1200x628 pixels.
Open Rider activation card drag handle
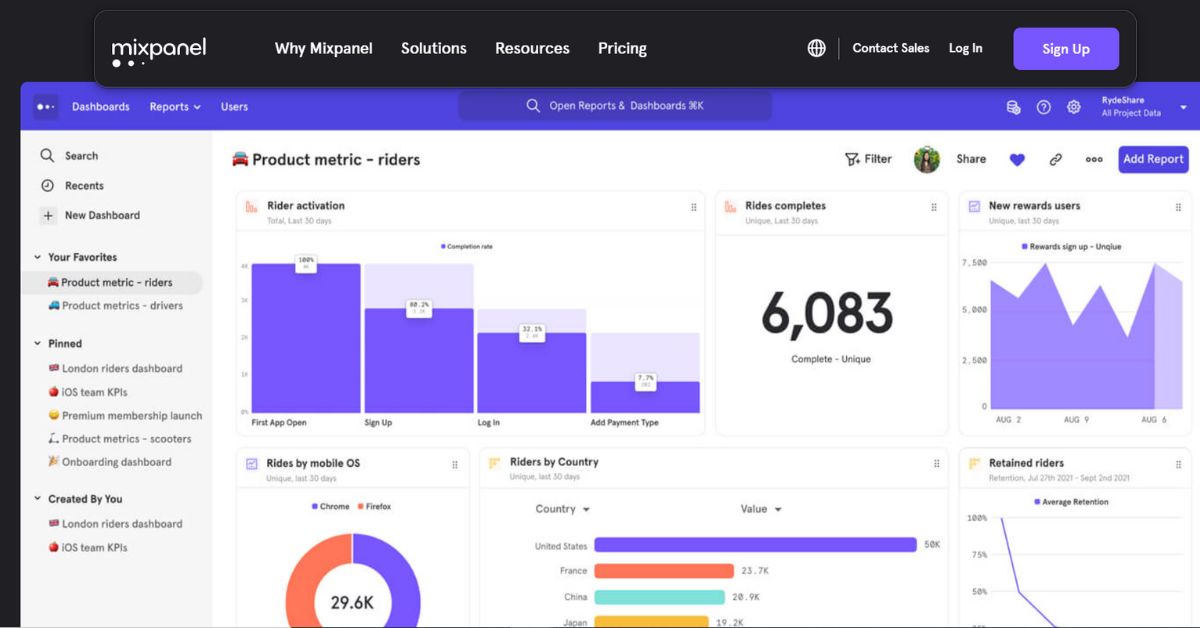point(694,208)
